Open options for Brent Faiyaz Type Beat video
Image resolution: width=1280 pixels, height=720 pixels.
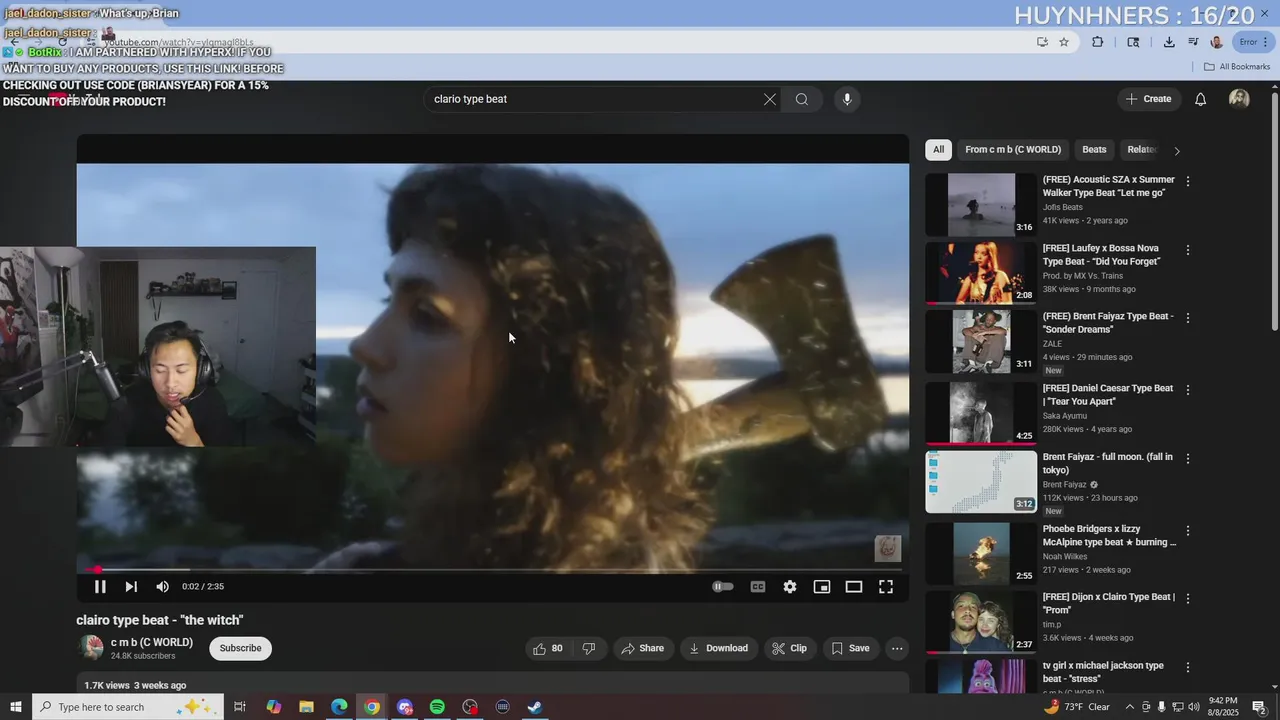(x=1188, y=318)
